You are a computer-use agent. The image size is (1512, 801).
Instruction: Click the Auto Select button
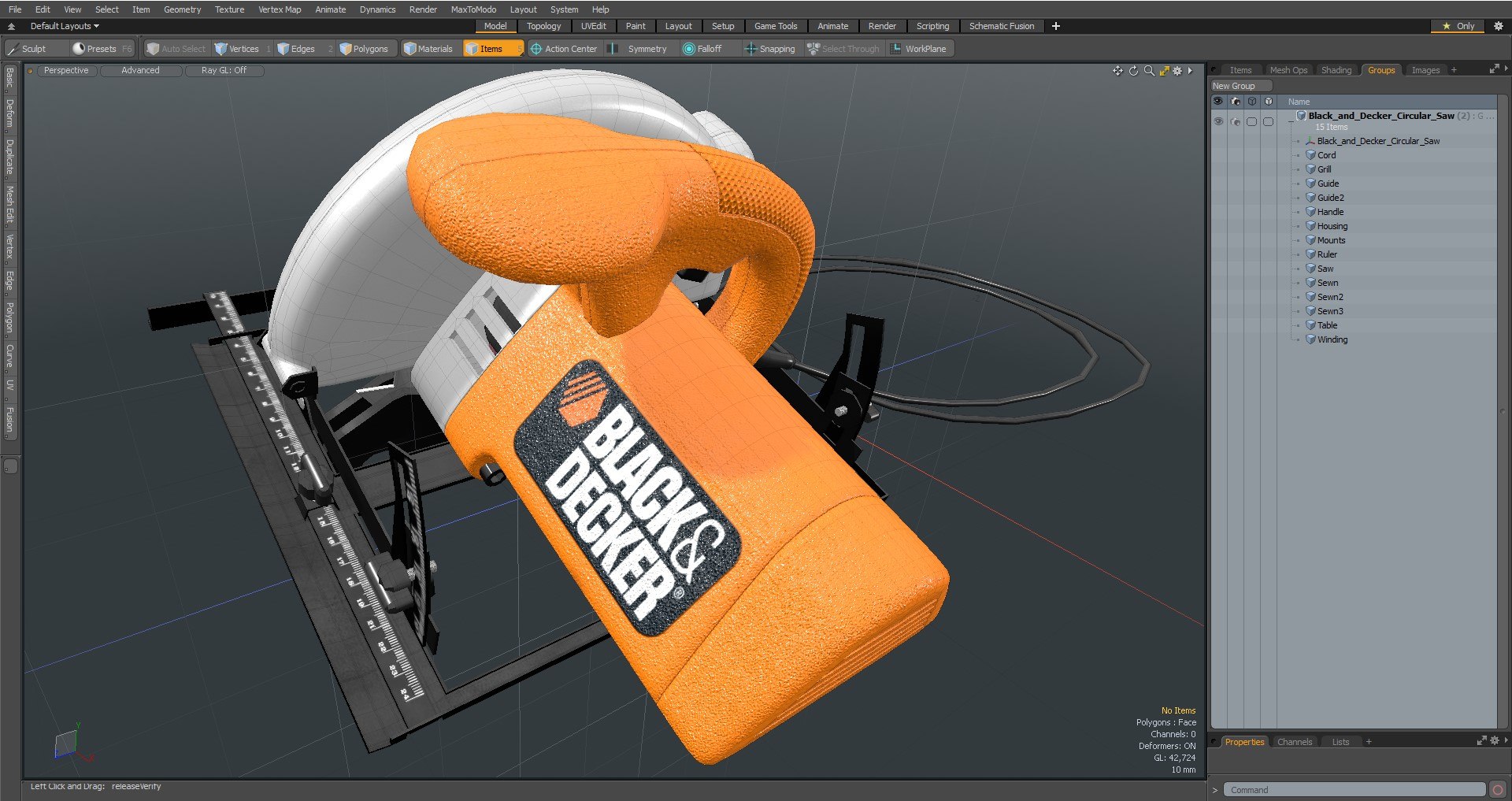[176, 49]
